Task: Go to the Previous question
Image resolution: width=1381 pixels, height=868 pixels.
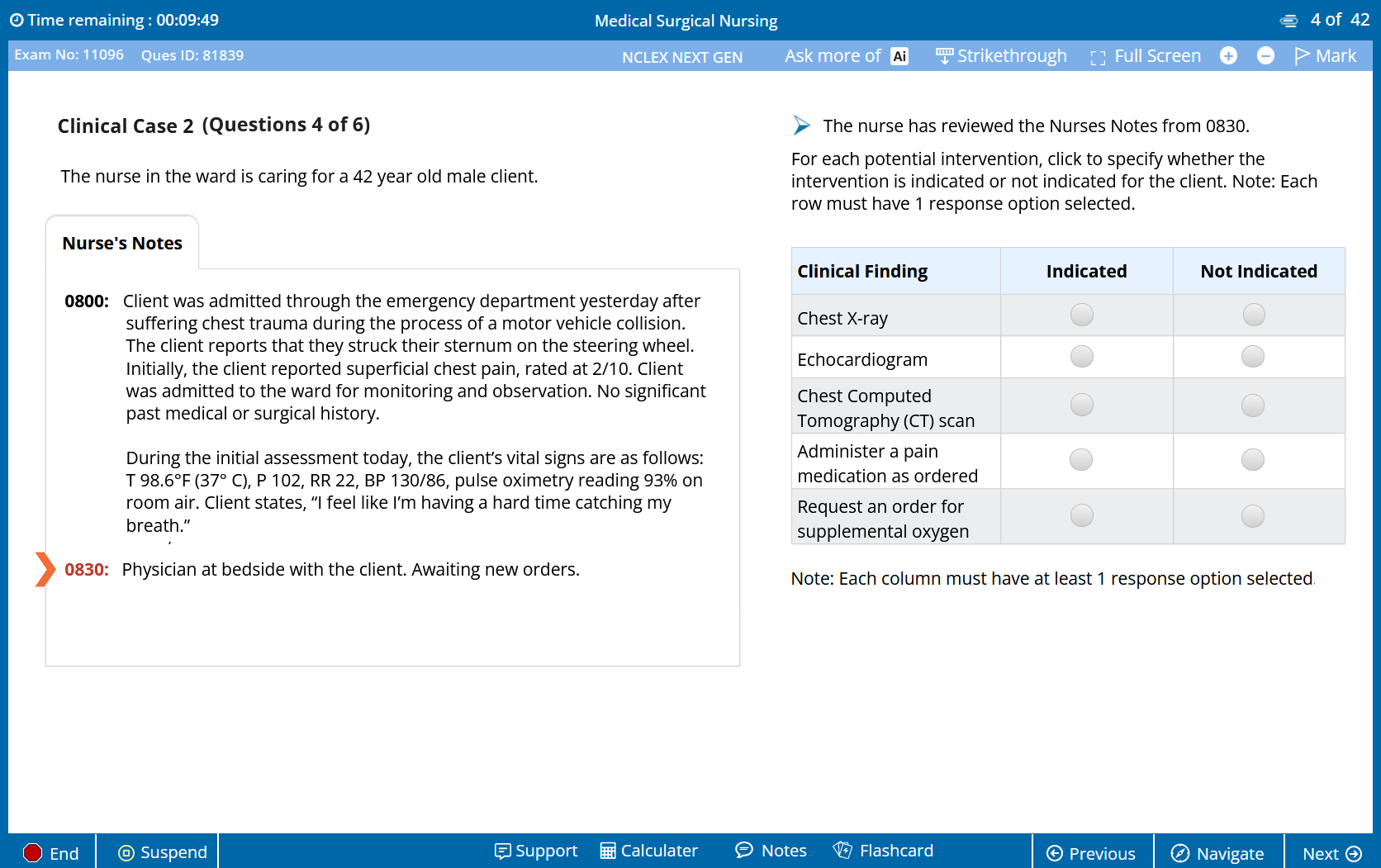Action: (x=1091, y=853)
